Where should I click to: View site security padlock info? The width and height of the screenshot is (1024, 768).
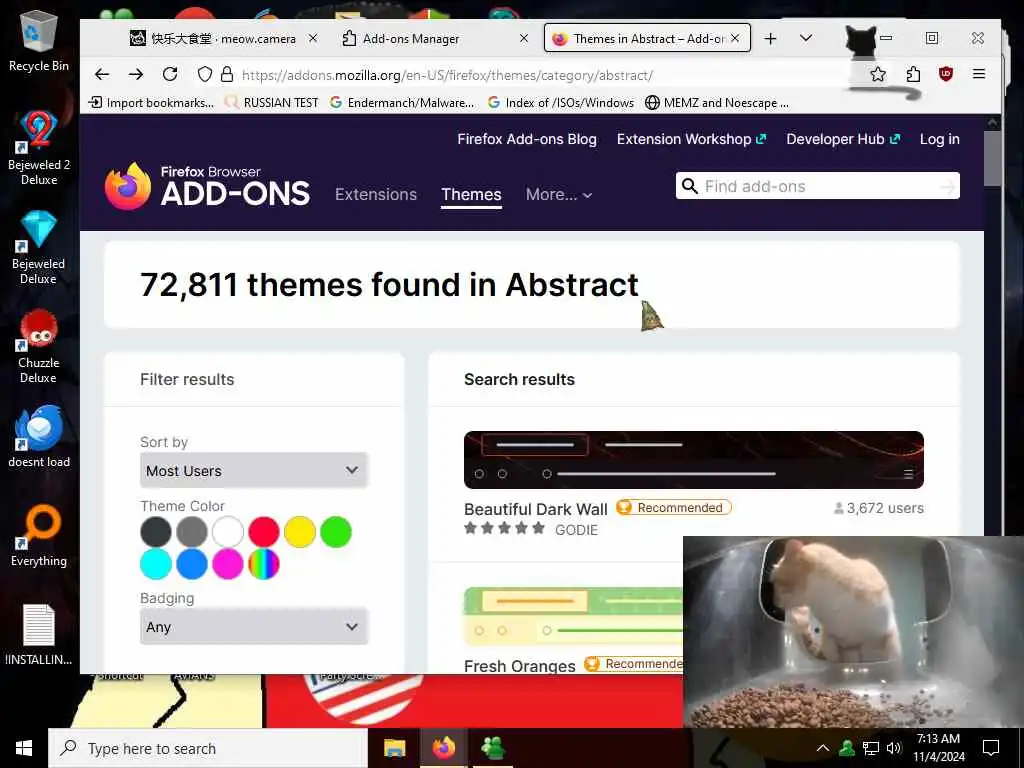227,74
